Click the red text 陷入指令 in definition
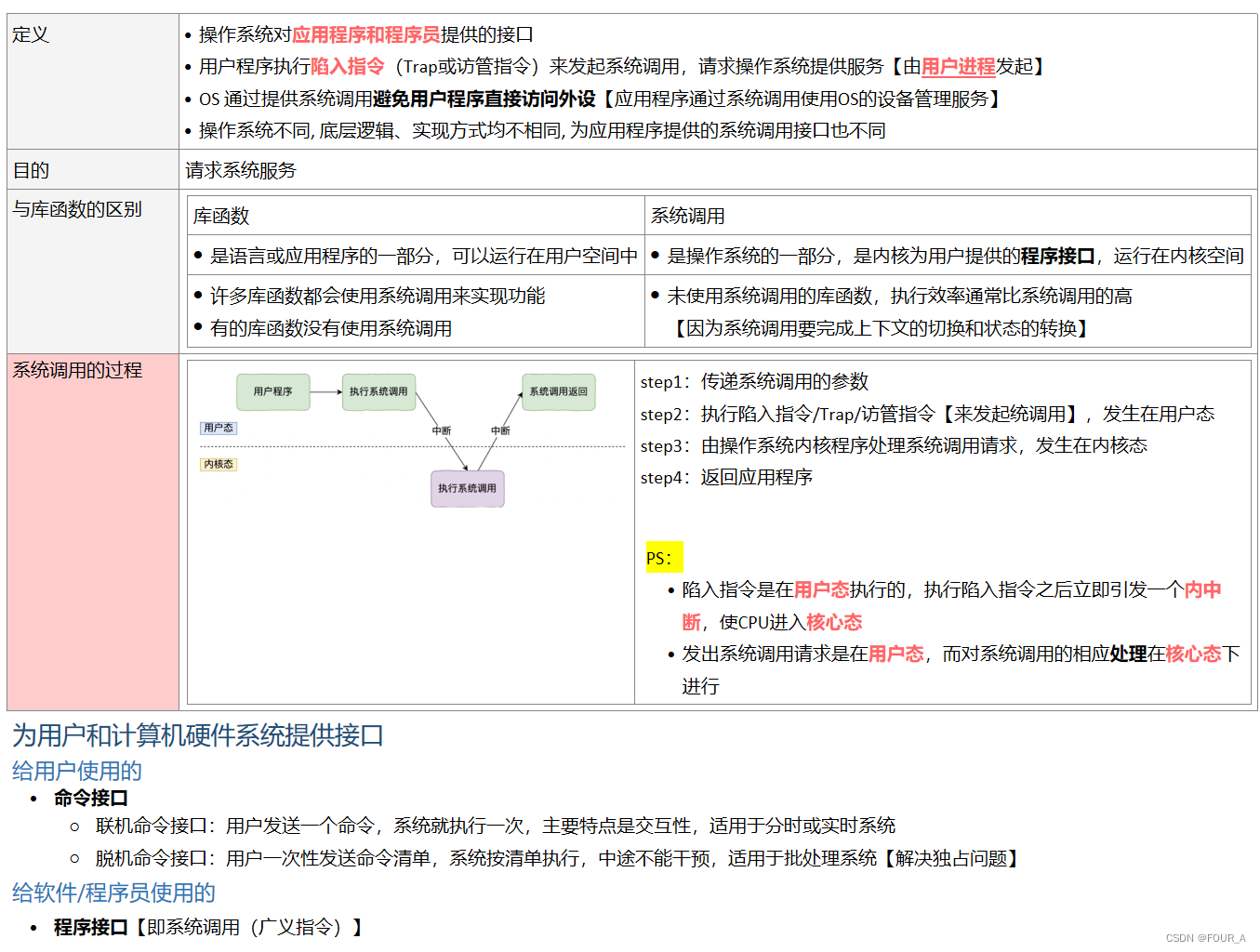 coord(347,66)
